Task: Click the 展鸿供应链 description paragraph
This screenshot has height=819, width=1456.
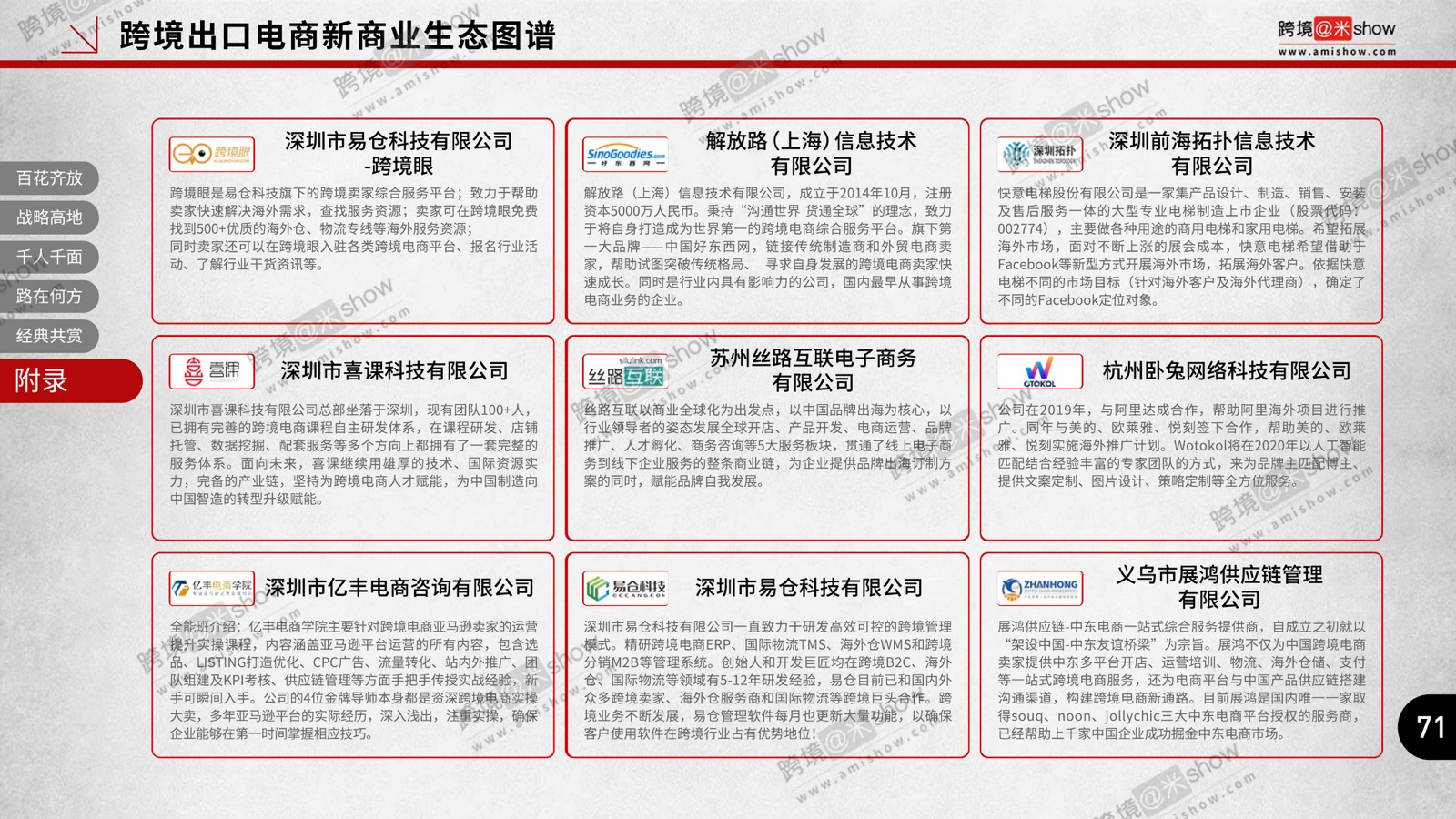Action: tap(1182, 680)
